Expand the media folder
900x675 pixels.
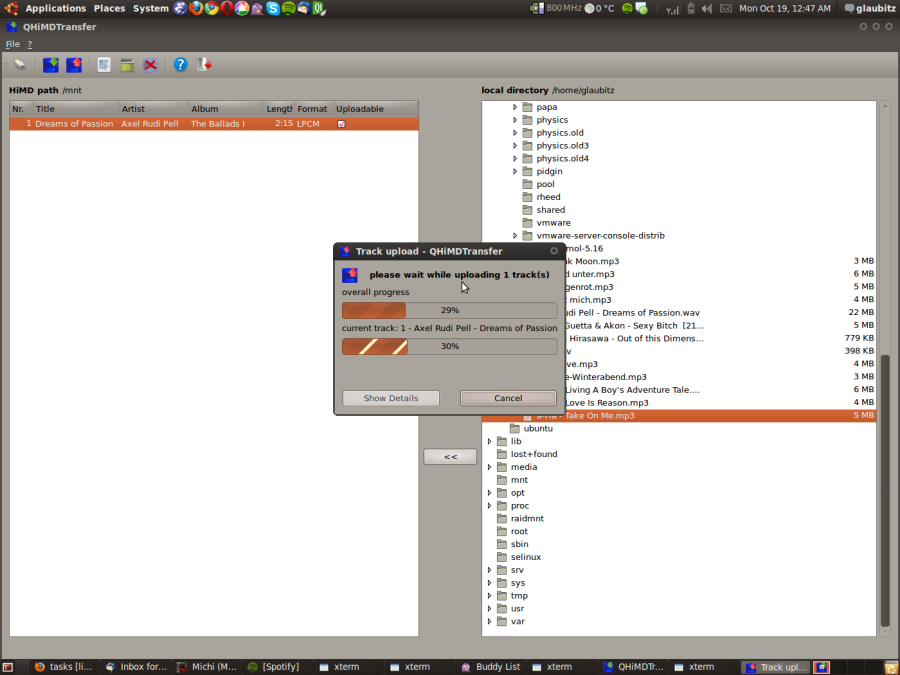490,467
